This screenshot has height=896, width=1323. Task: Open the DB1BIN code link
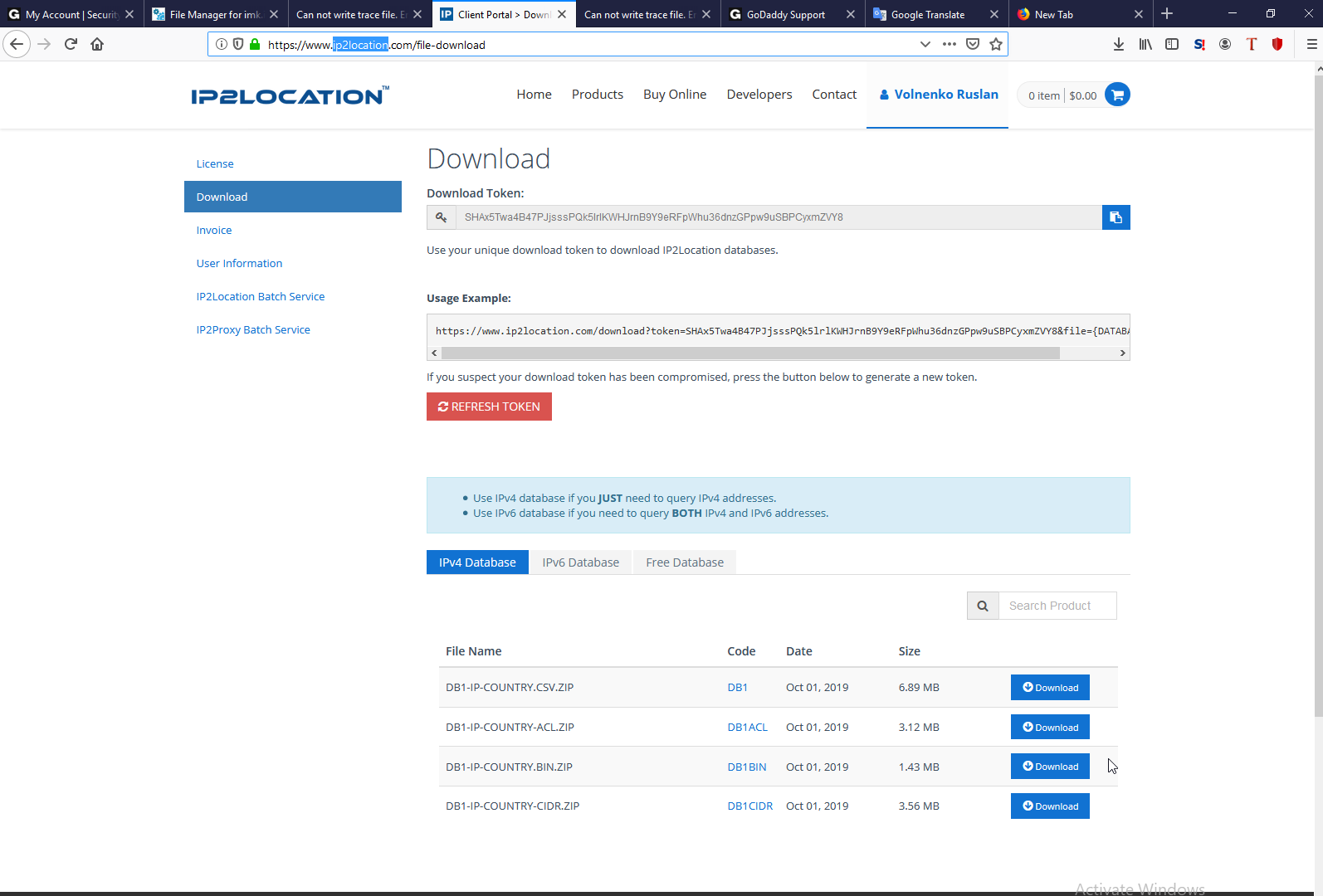pyautogui.click(x=747, y=767)
